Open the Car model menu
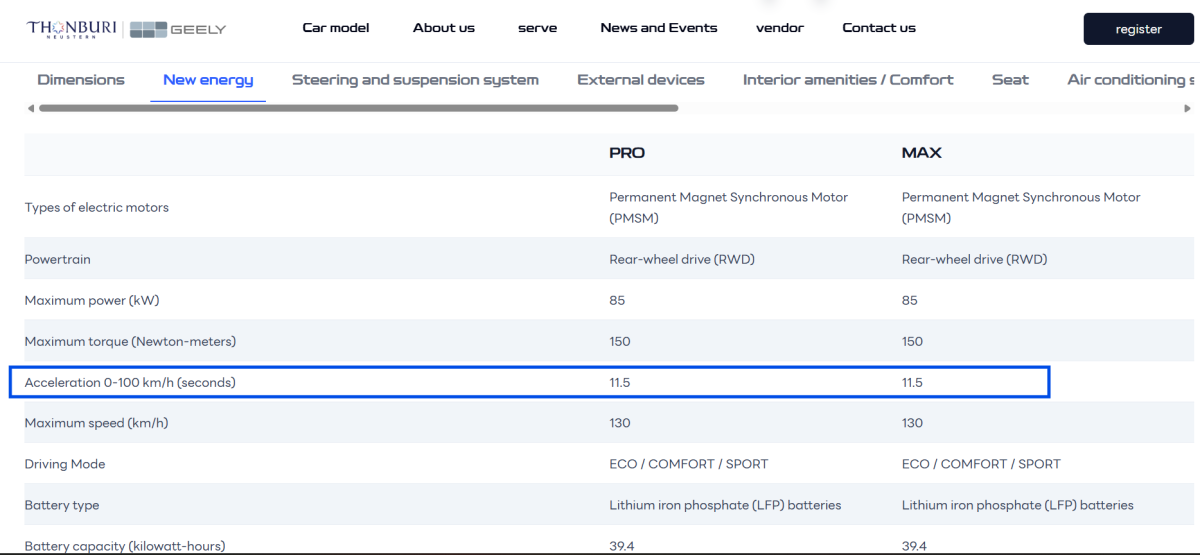 click(335, 28)
